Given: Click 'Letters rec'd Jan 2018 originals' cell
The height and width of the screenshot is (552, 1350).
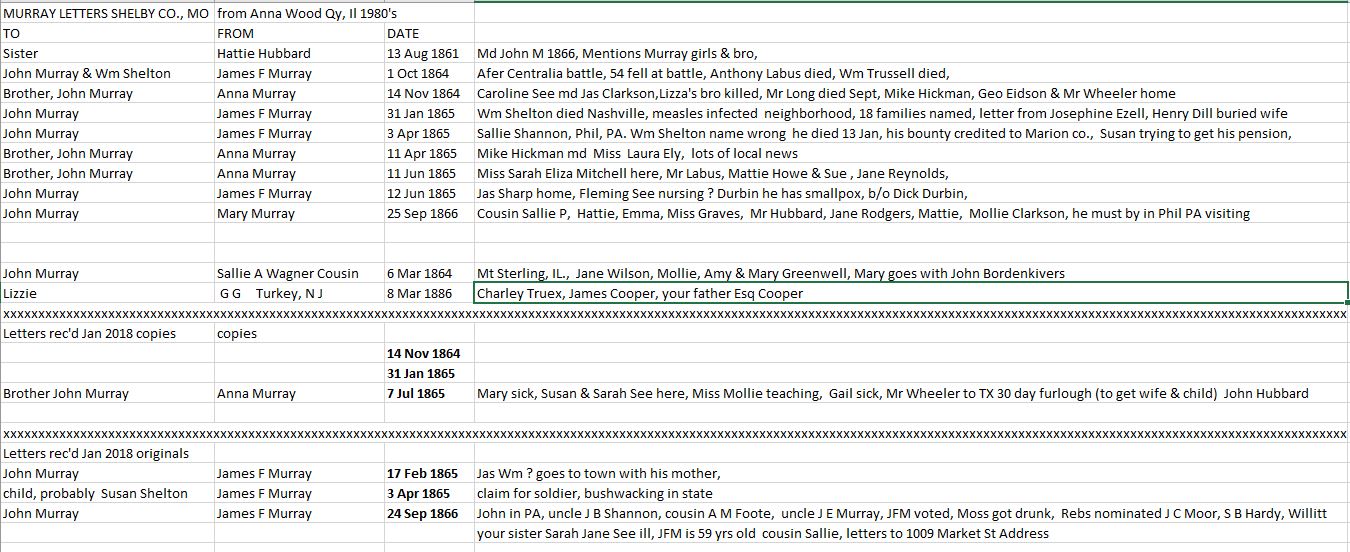Looking at the screenshot, I should (x=106, y=454).
